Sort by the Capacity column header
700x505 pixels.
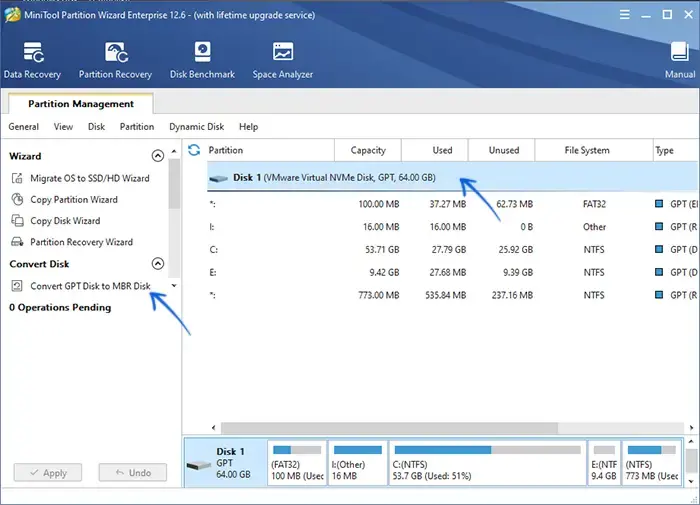(368, 150)
